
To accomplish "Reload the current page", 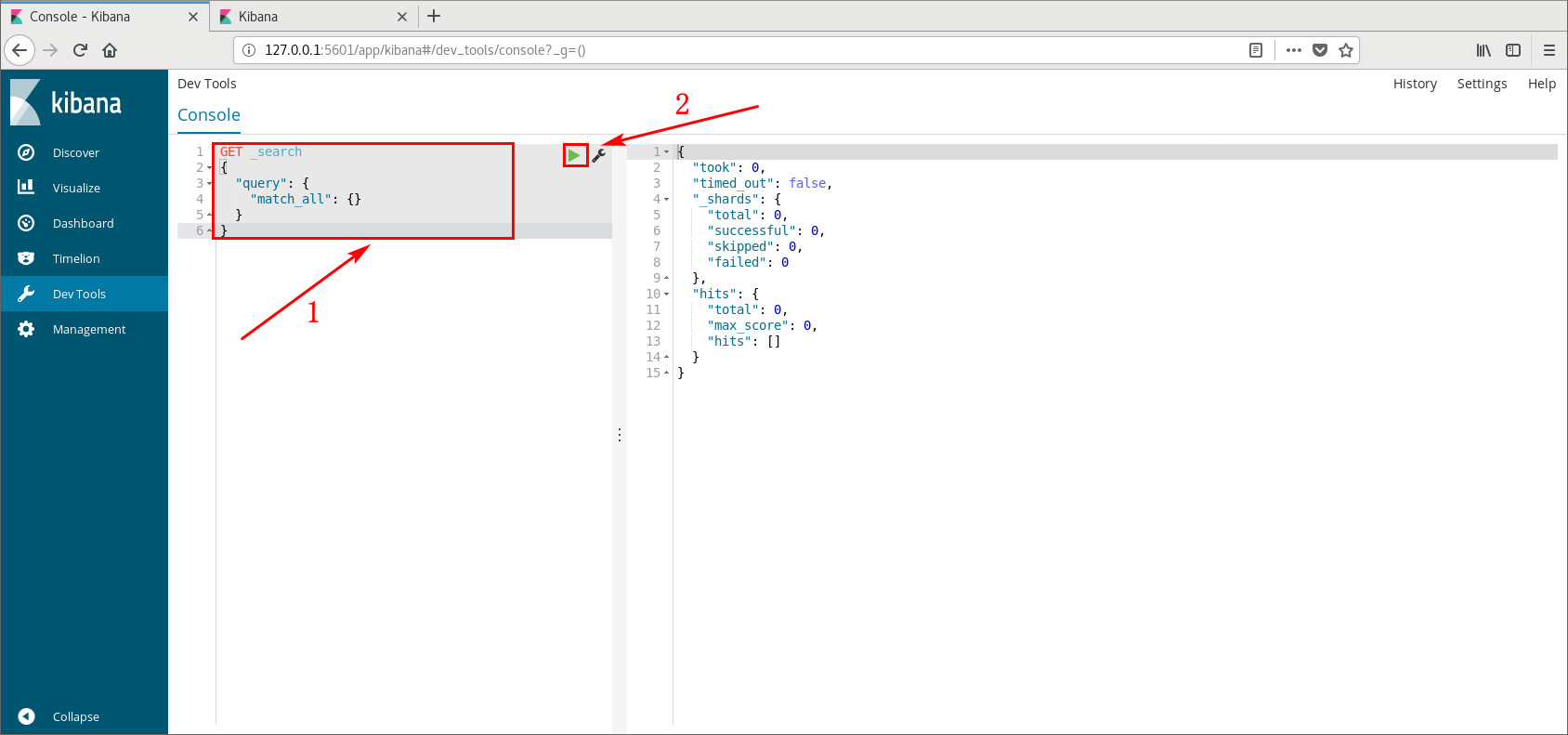I will click(x=80, y=50).
